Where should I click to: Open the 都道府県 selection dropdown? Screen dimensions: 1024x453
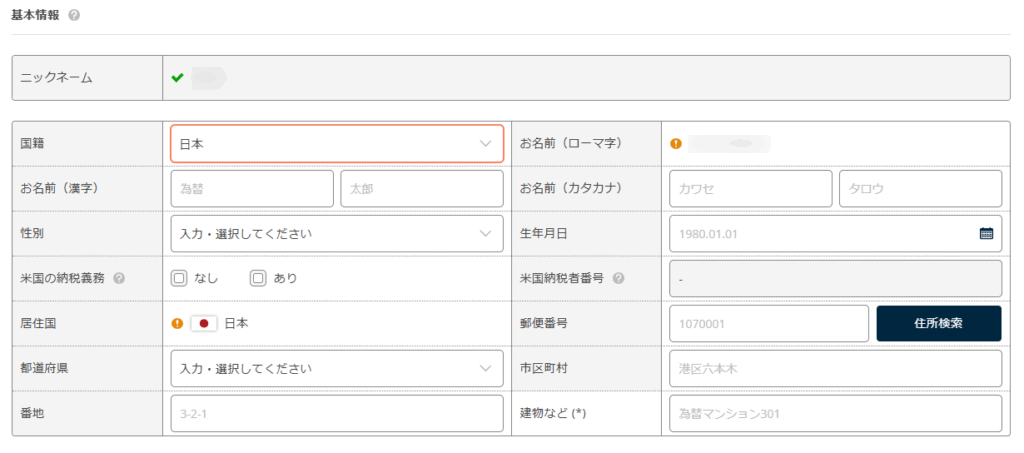point(337,368)
